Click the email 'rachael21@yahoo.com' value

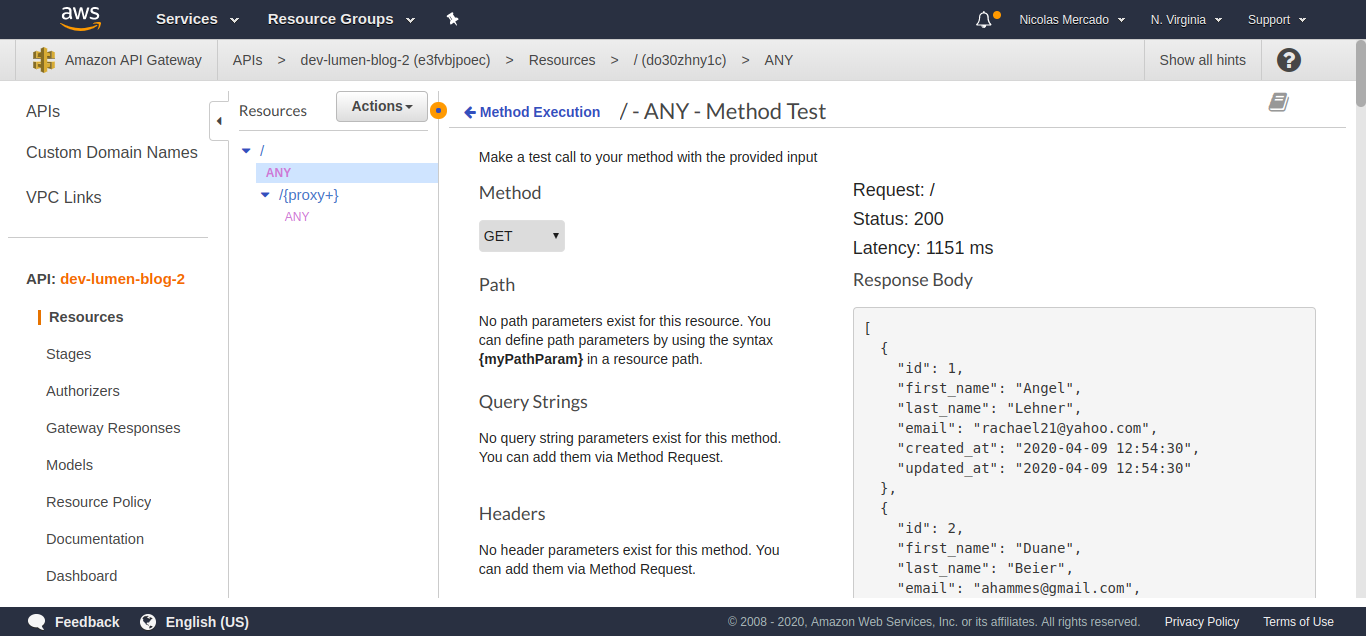click(1065, 428)
